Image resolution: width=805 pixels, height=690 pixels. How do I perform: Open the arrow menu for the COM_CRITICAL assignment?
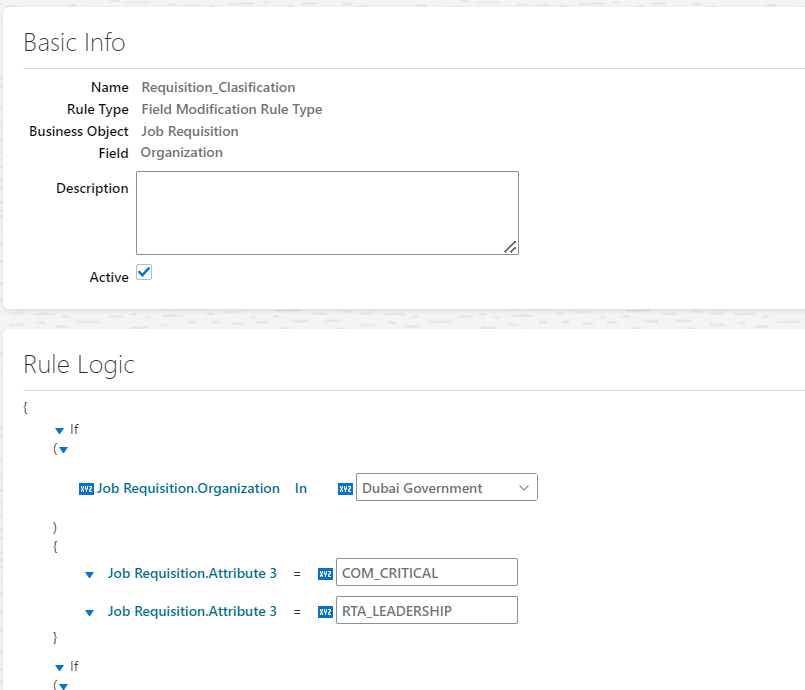pos(89,574)
